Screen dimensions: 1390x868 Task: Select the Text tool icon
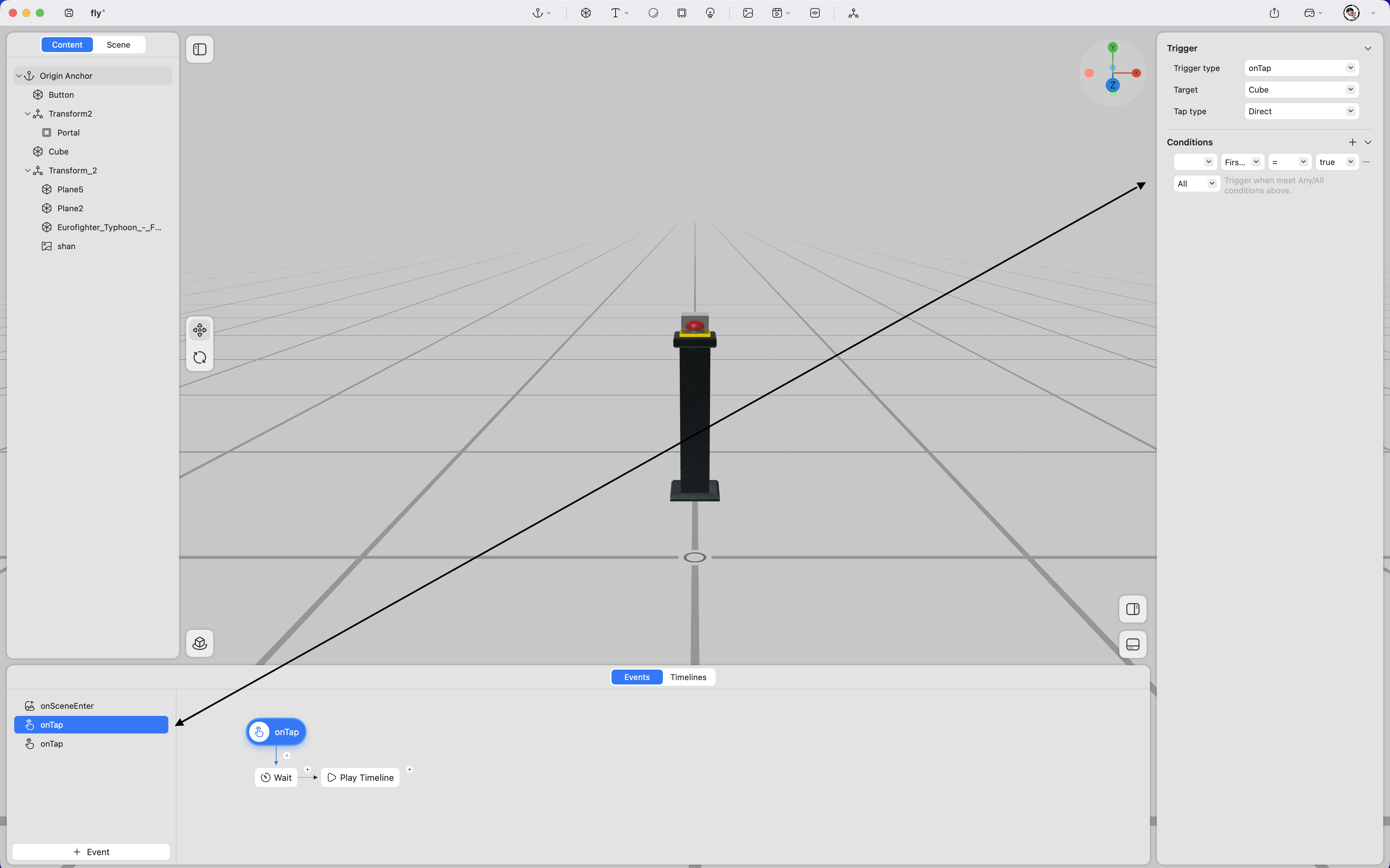[x=615, y=13]
